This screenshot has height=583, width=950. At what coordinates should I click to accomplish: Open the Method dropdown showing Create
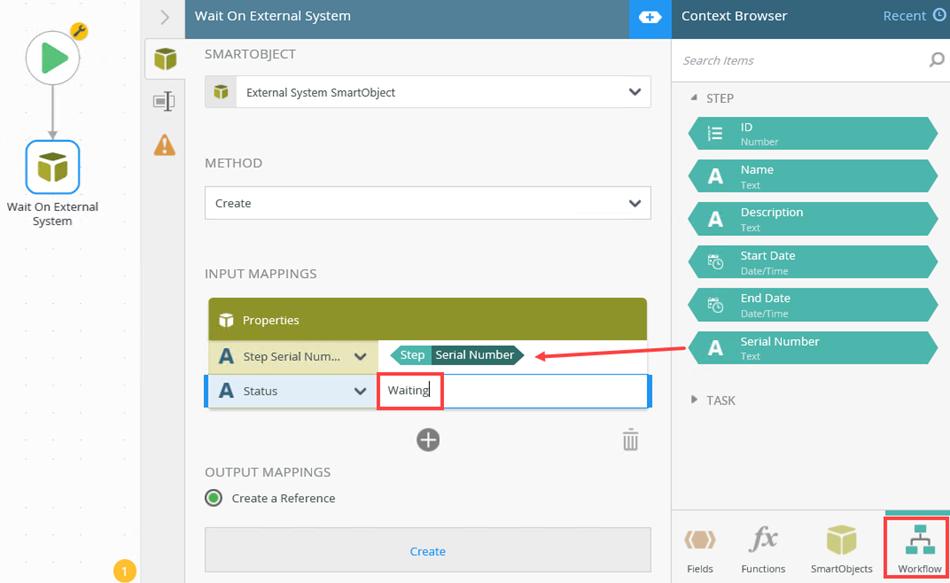click(x=634, y=203)
